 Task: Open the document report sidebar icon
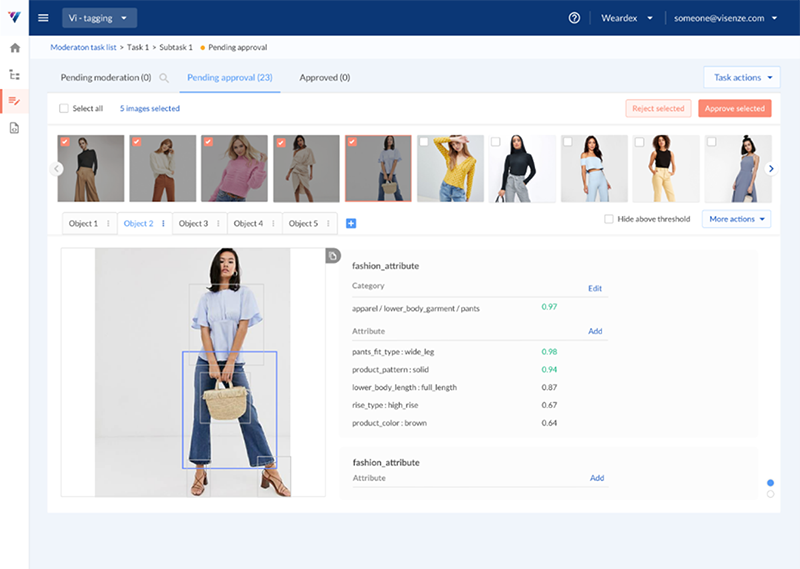(14, 127)
